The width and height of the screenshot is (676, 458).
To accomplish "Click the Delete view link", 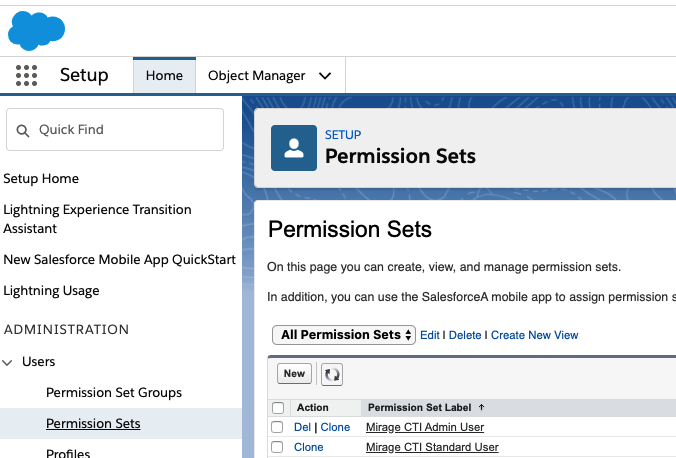I will [465, 335].
